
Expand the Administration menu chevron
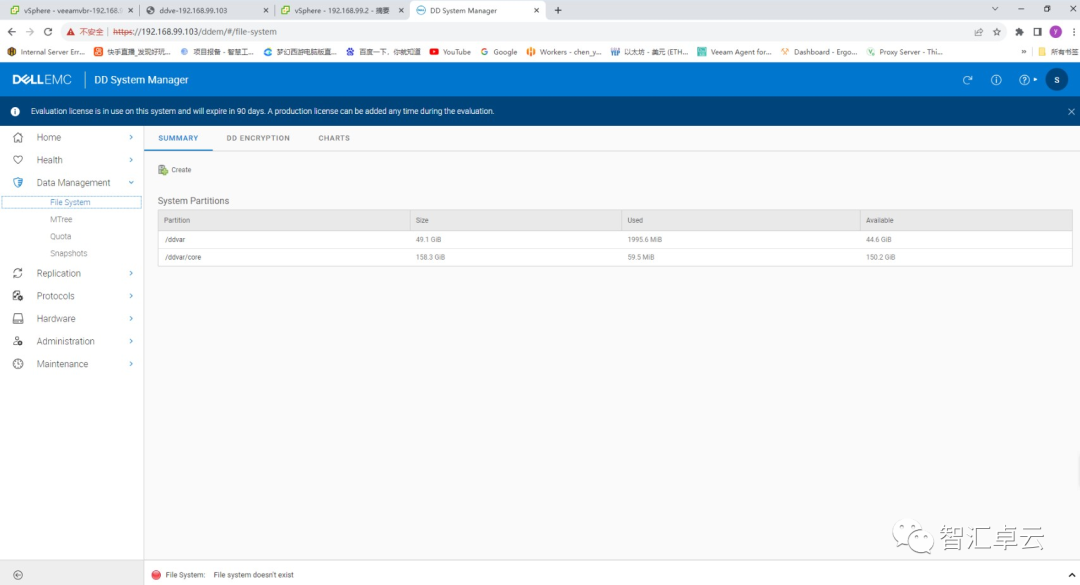131,341
